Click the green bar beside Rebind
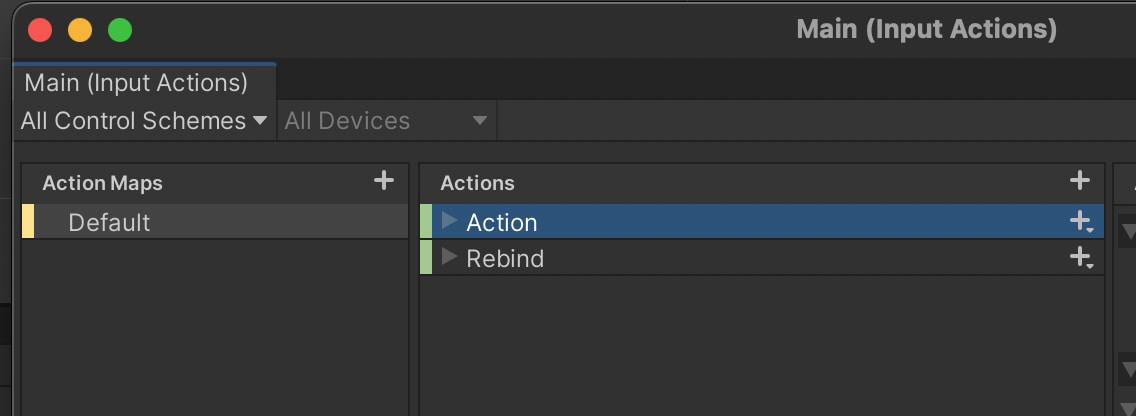The height and width of the screenshot is (416, 1136). tap(426, 258)
